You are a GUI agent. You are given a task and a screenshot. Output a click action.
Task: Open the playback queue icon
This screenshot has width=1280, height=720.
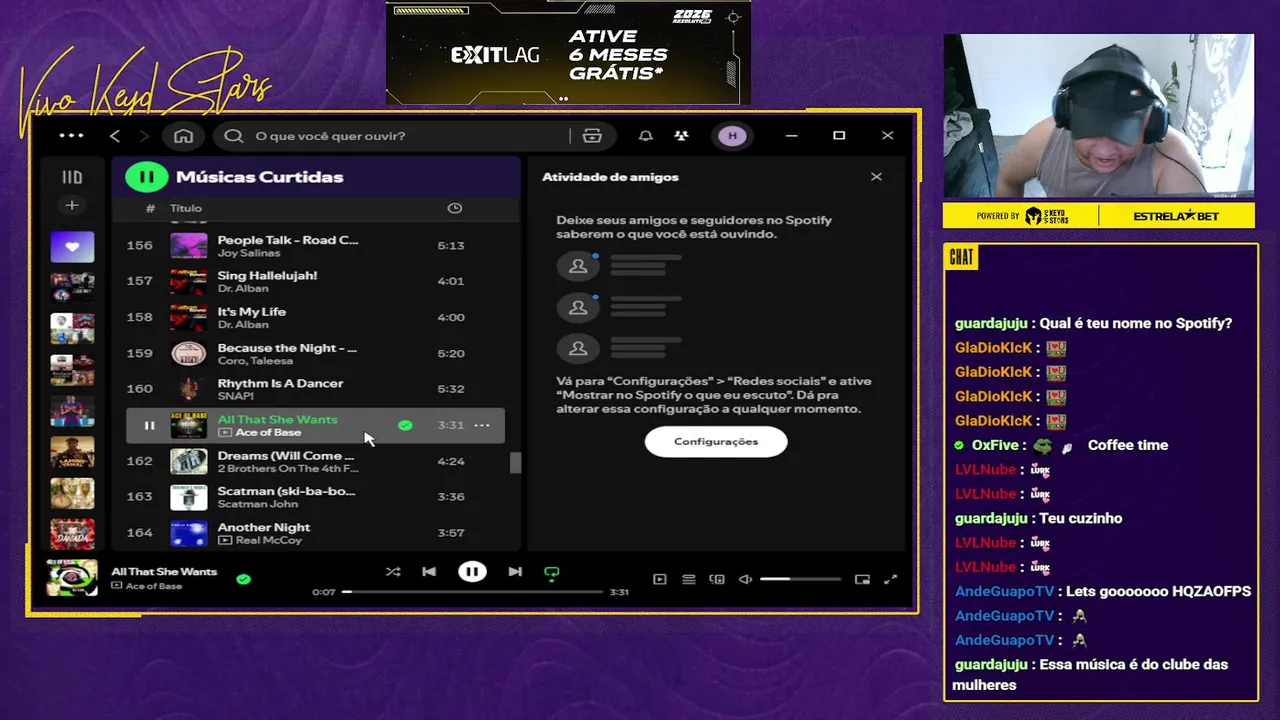688,579
